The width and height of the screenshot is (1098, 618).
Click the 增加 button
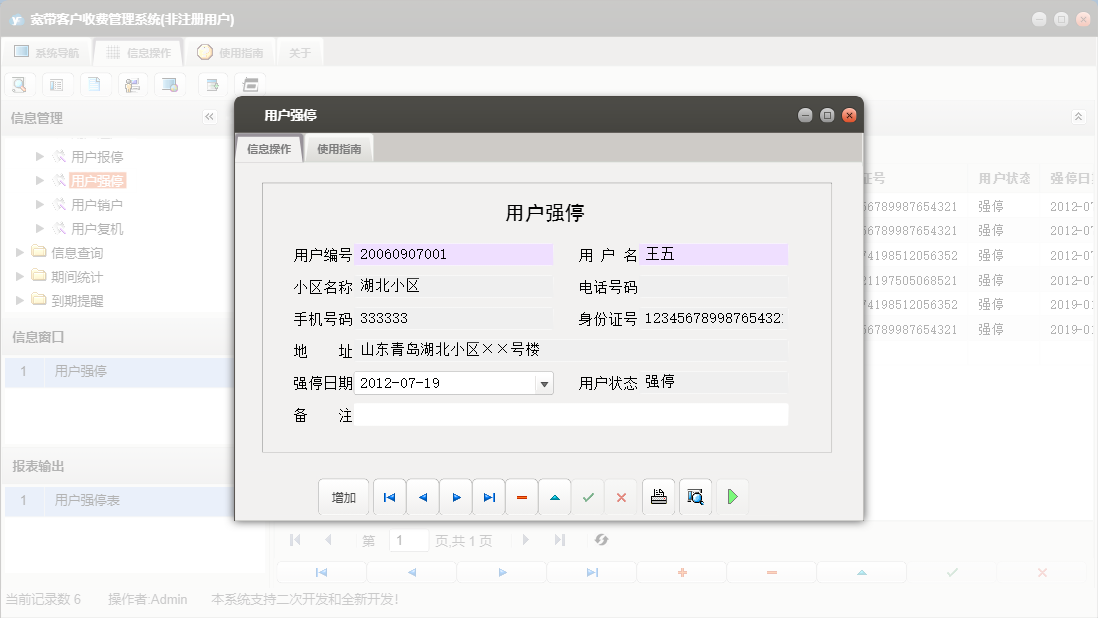[343, 497]
